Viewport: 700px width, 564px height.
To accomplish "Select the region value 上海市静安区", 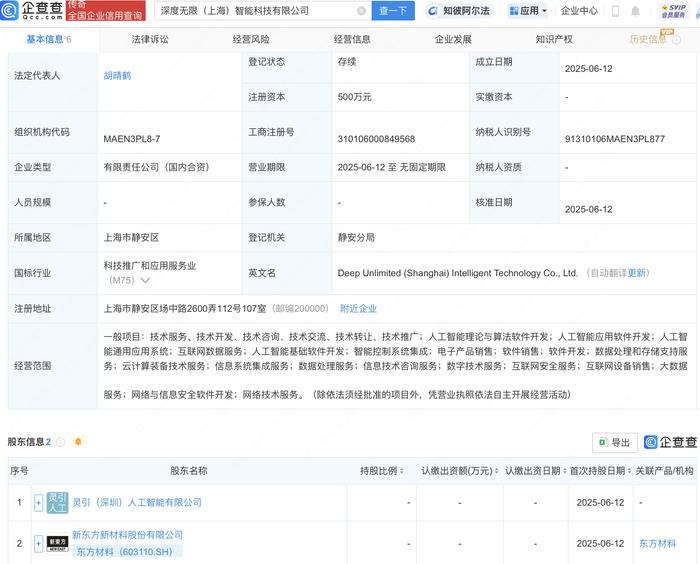I will pos(131,238).
